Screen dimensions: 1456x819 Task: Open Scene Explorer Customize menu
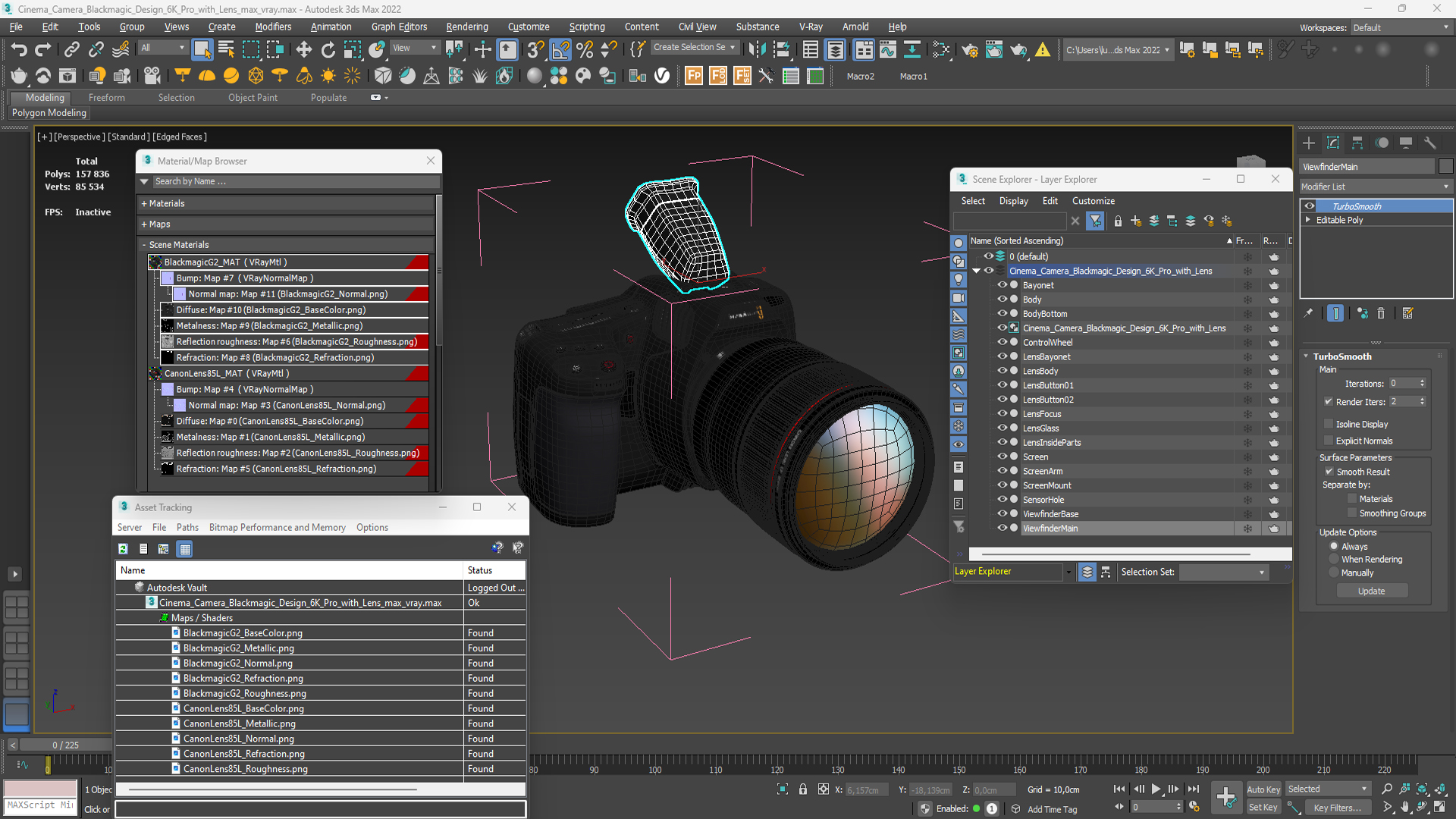tap(1094, 201)
